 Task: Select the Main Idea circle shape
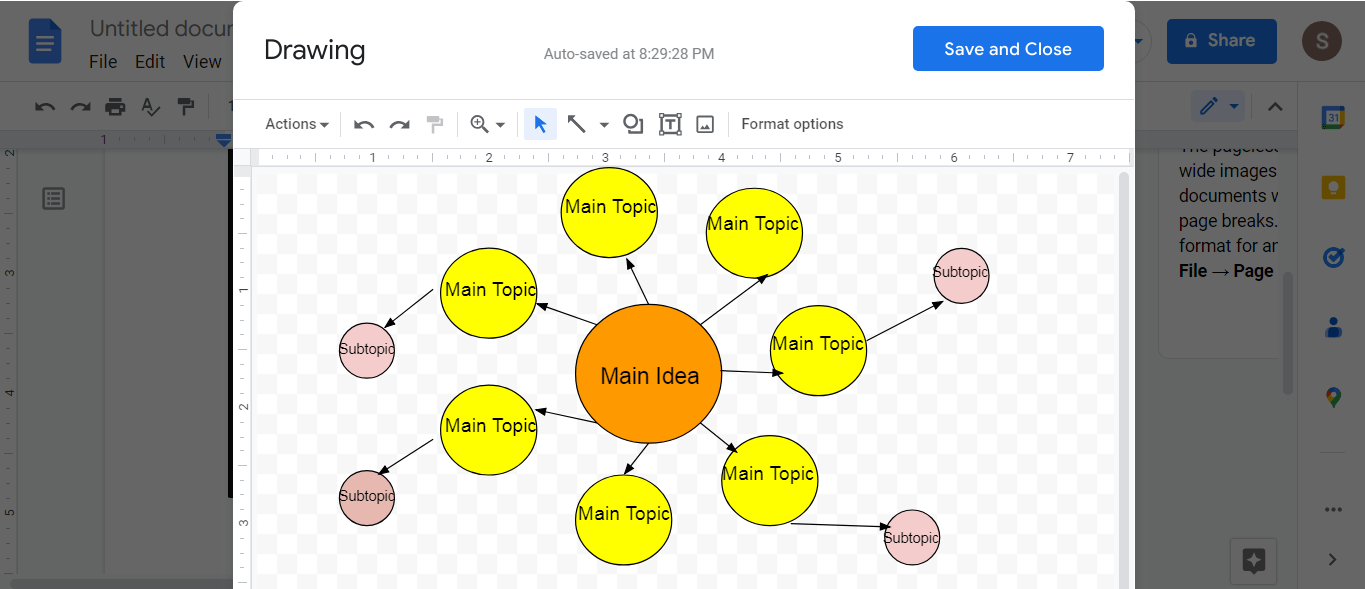pos(648,376)
